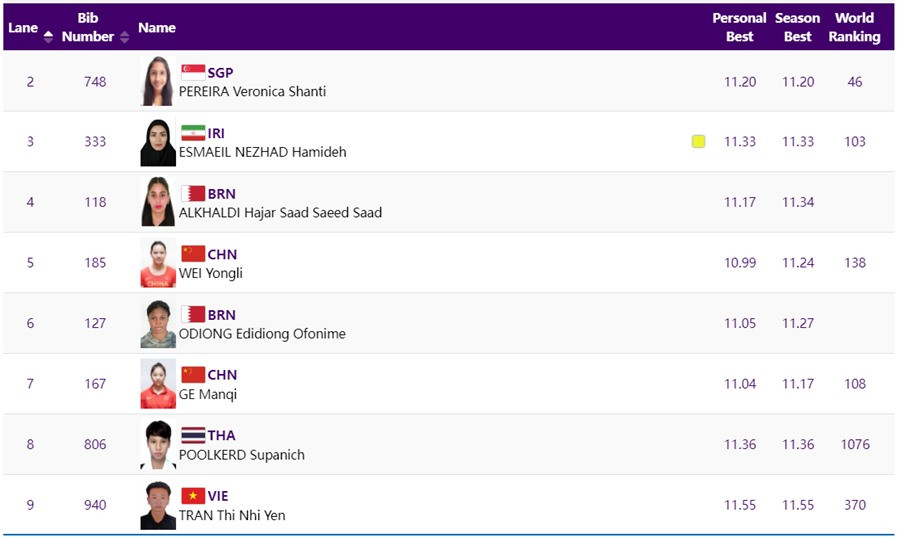Screen dimensions: 900x537
Task: Click China flag beside GE Manqi
Action: click(x=193, y=375)
